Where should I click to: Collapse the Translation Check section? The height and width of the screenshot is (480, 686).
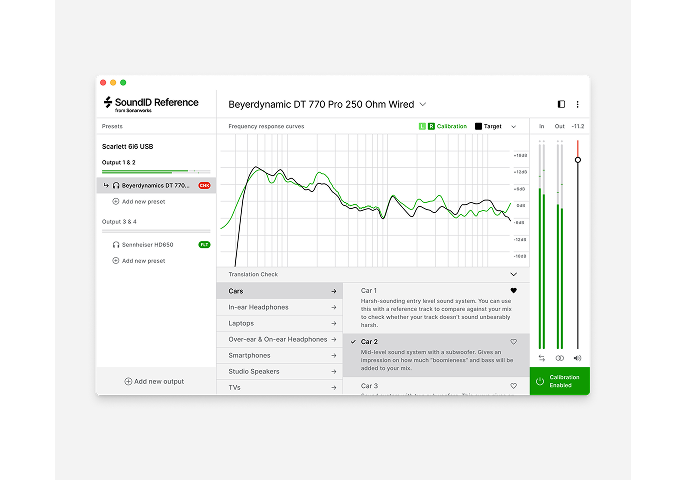coord(514,274)
